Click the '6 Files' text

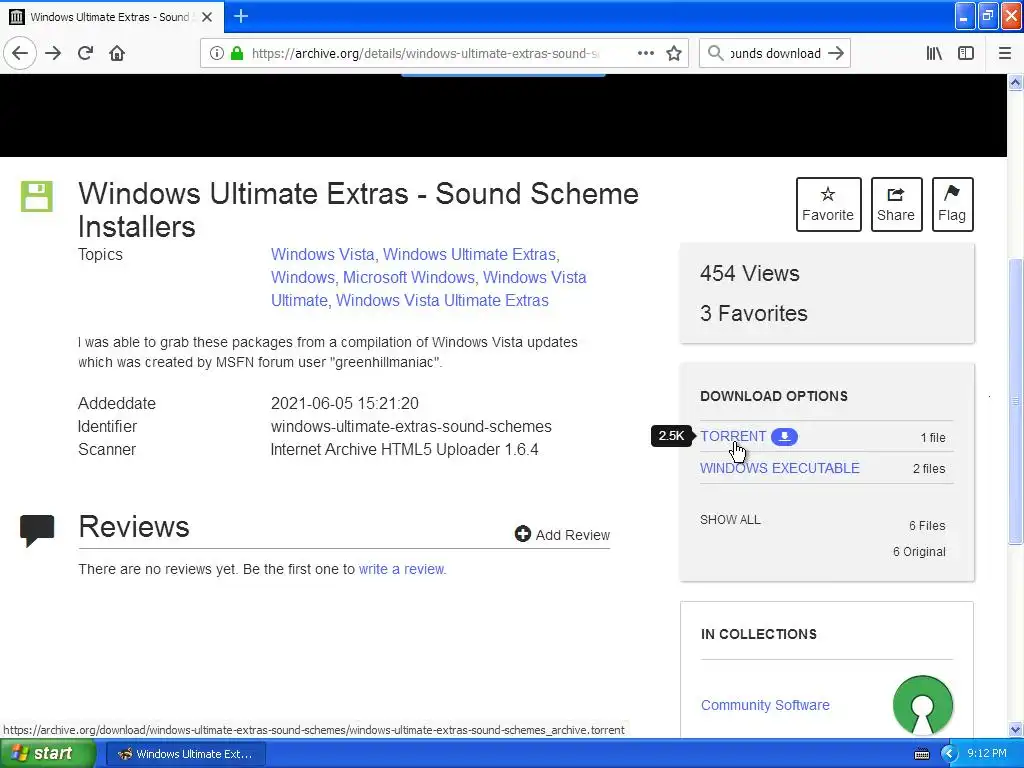click(927, 526)
